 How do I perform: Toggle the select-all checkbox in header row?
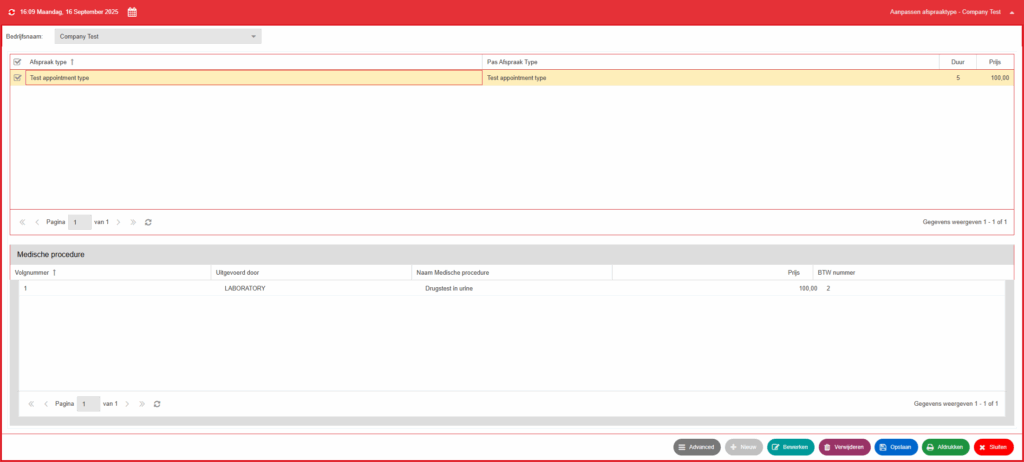pos(18,62)
